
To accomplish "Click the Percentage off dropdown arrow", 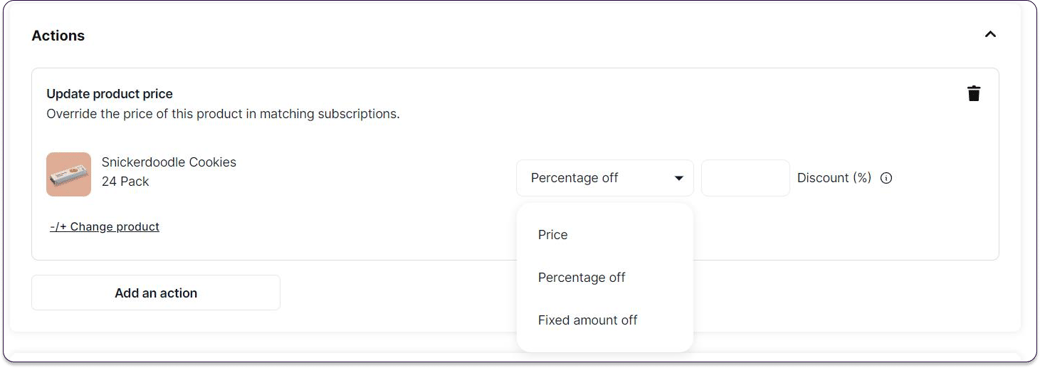I will point(679,178).
